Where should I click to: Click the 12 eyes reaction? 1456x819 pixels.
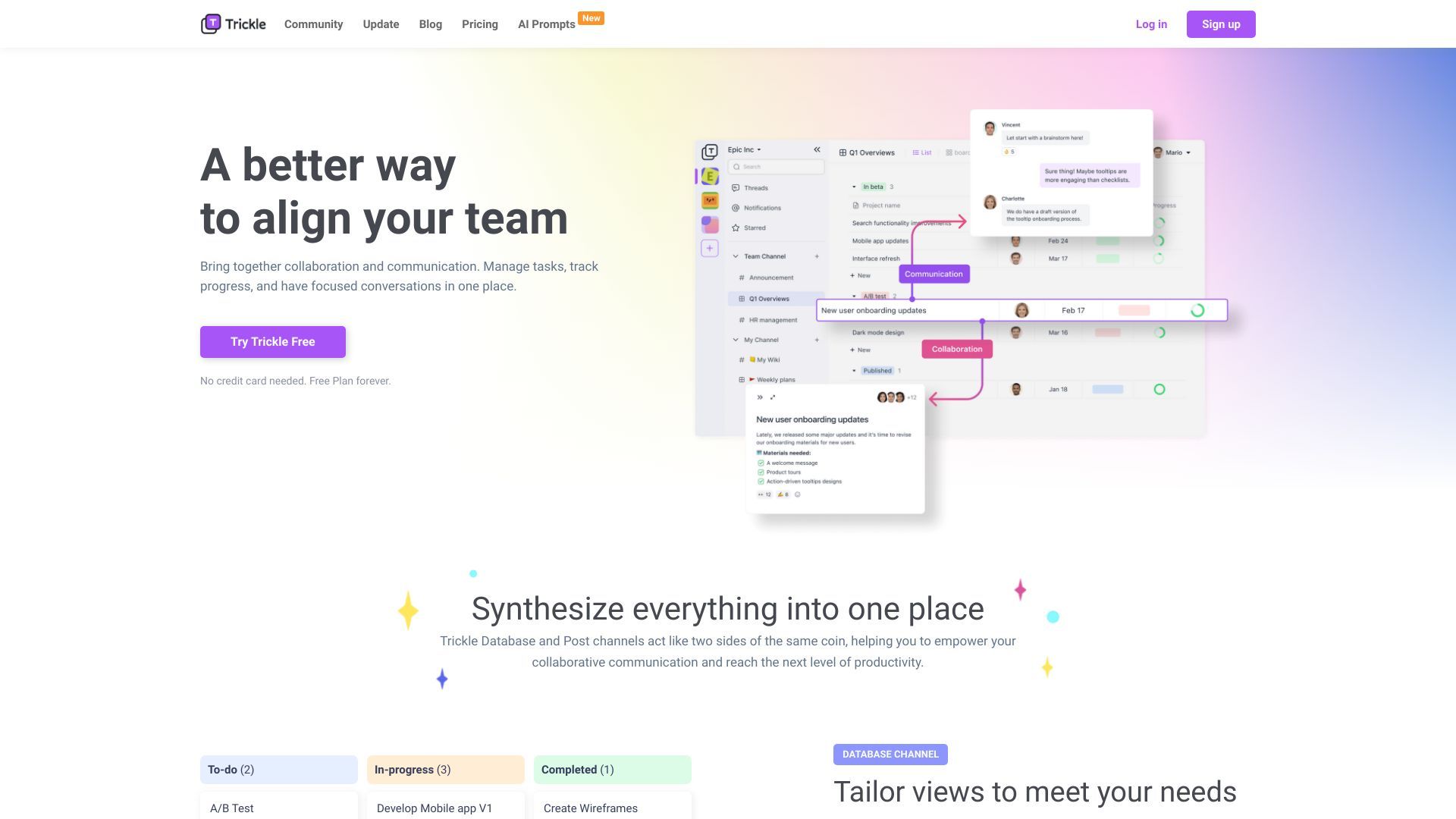click(764, 494)
